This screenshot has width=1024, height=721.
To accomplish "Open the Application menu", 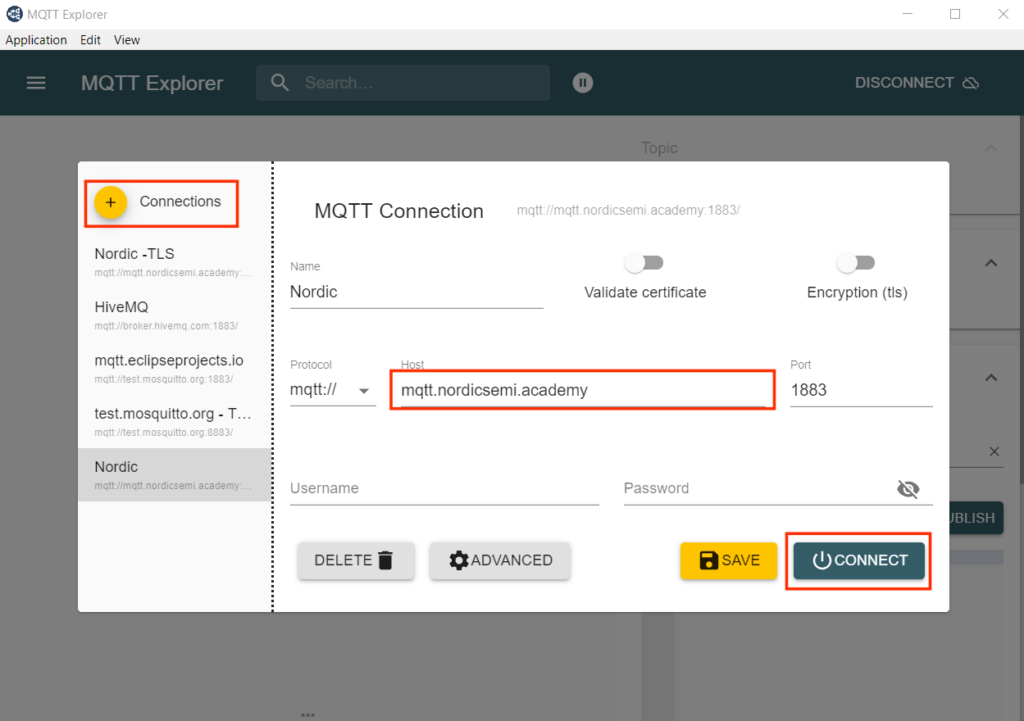I will click(36, 40).
